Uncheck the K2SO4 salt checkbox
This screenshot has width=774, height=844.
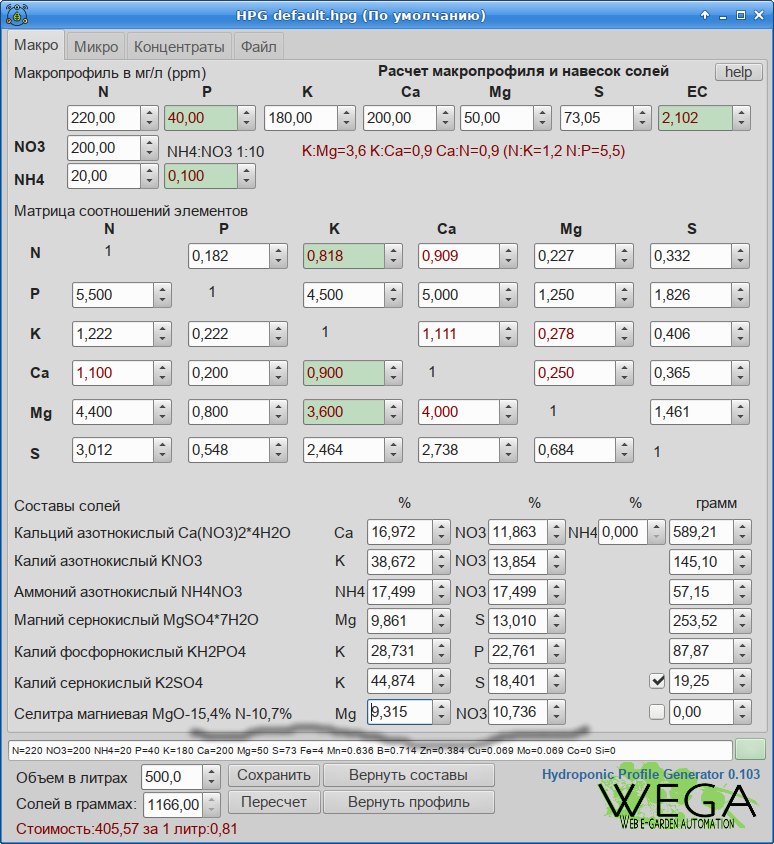pos(657,681)
